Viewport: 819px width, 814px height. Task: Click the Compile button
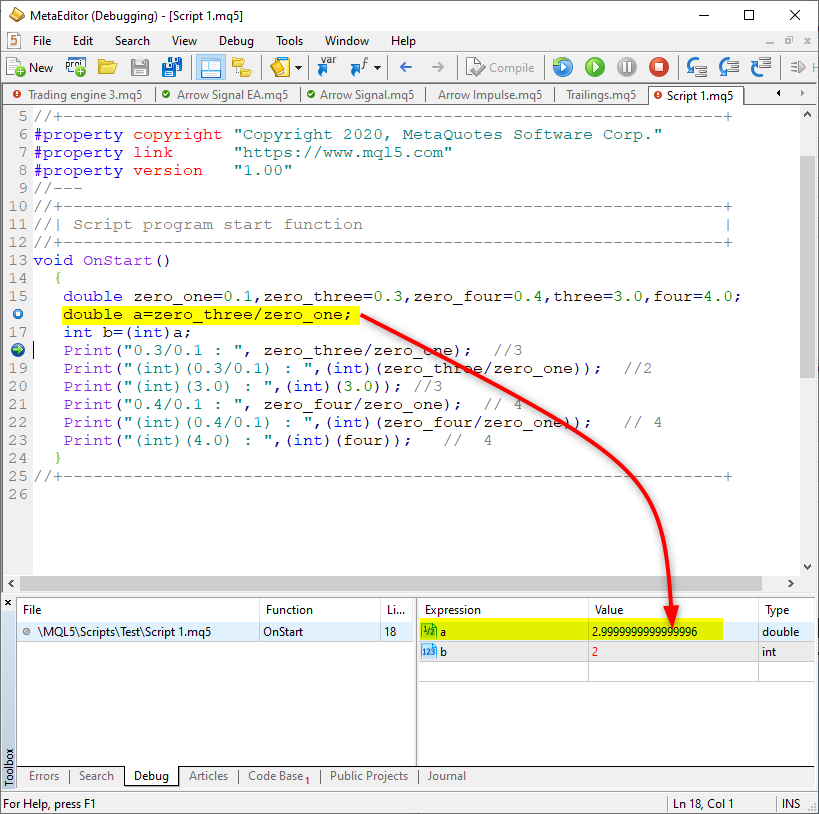pos(500,67)
